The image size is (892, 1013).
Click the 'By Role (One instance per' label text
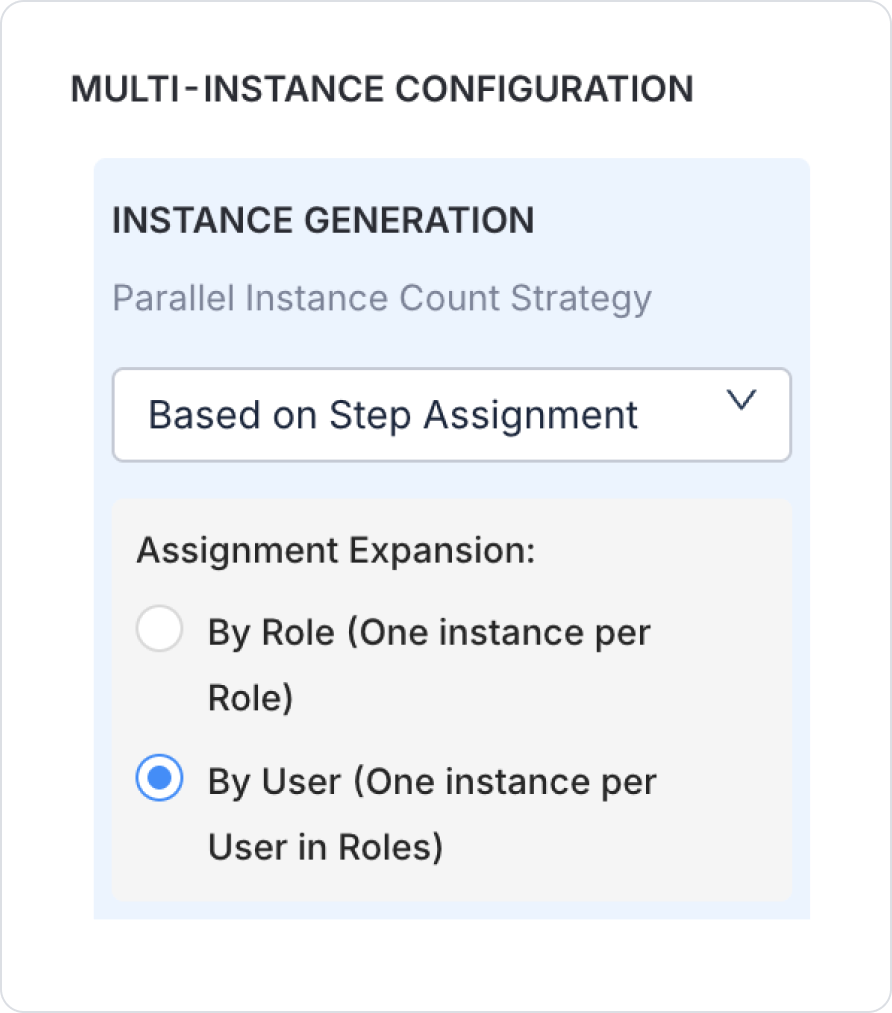(x=429, y=633)
